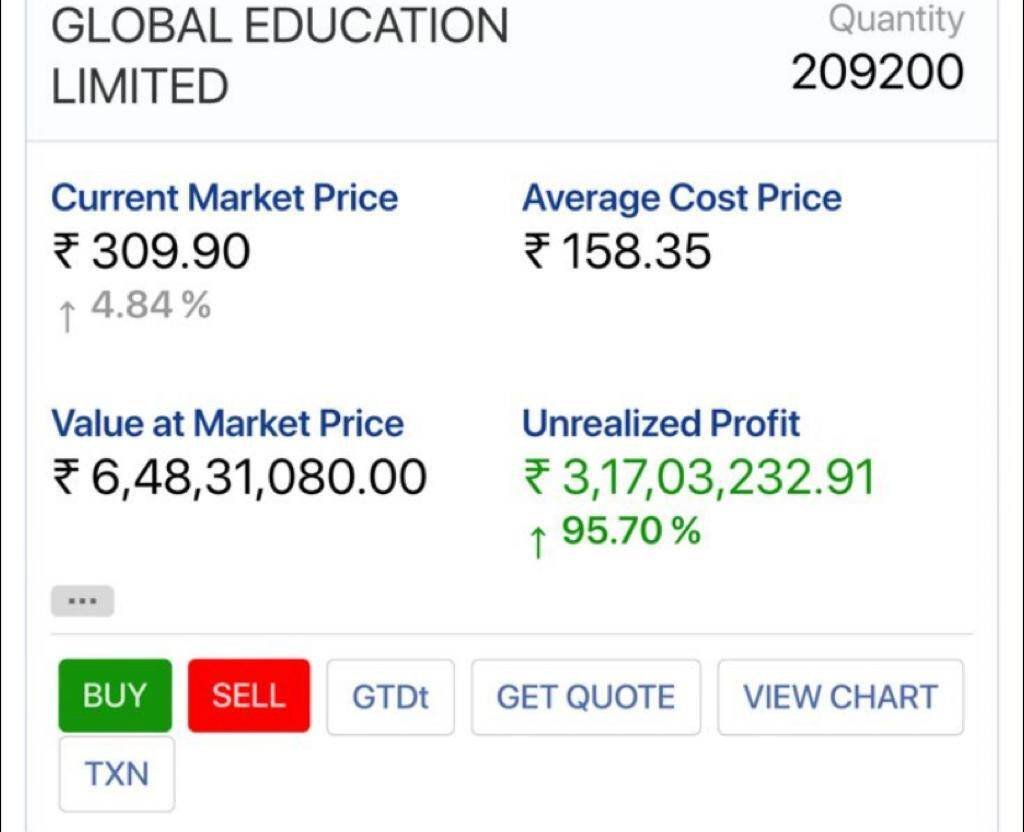
Task: Click the green up arrow beside 95.70 %
Action: 537,541
